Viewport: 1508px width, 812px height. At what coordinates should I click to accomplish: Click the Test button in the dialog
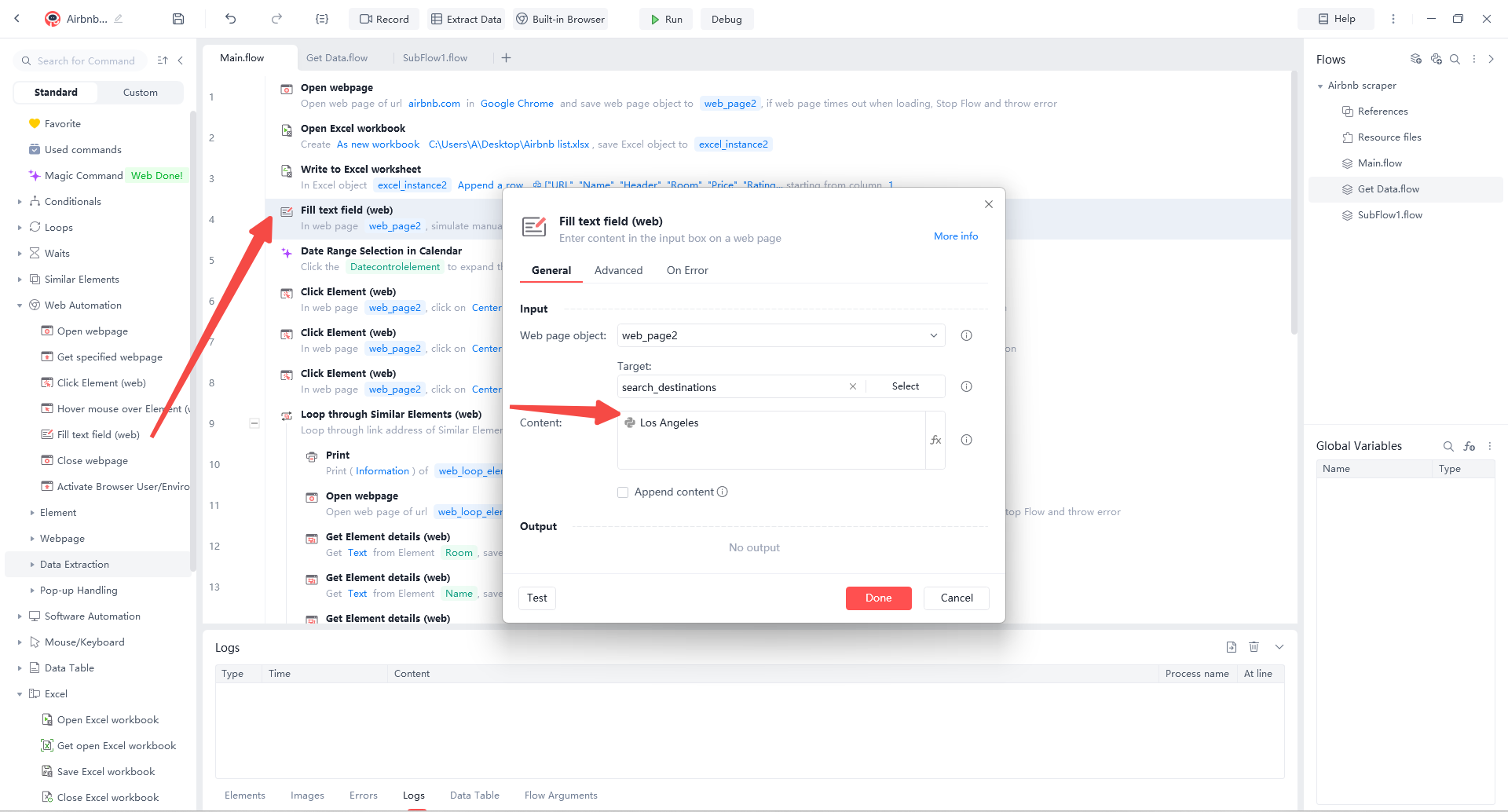point(536,598)
